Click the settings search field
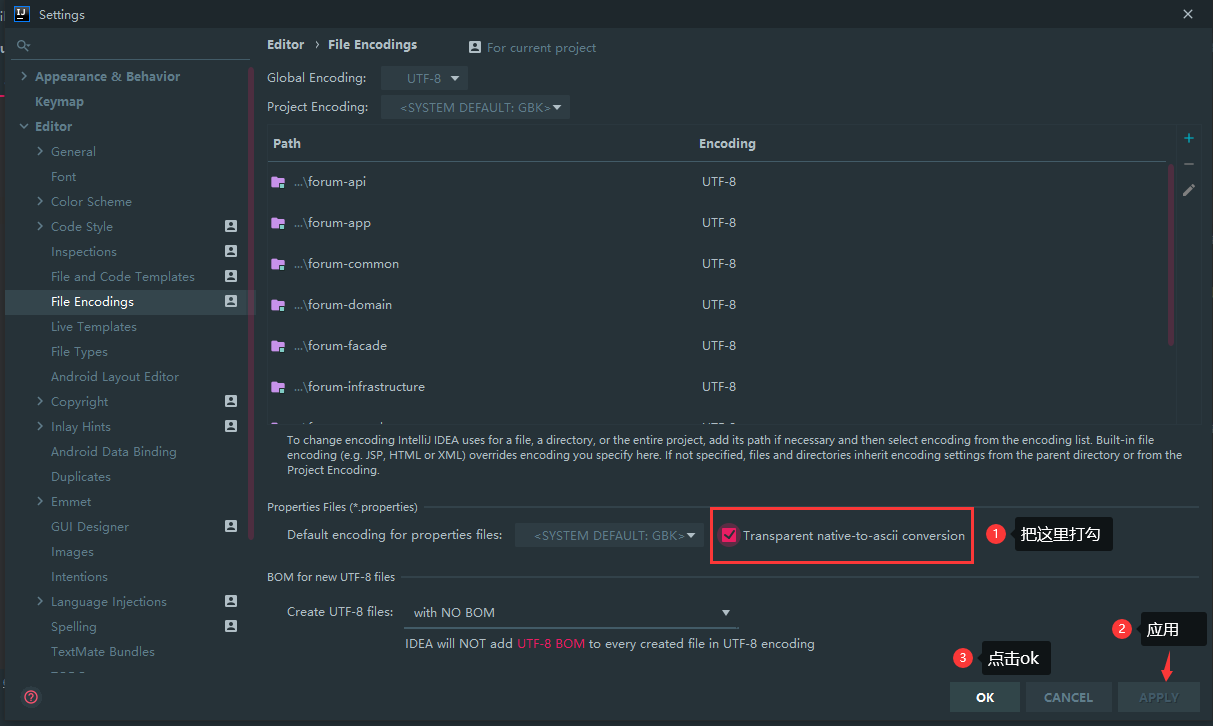Image resolution: width=1213 pixels, height=726 pixels. pos(131,46)
